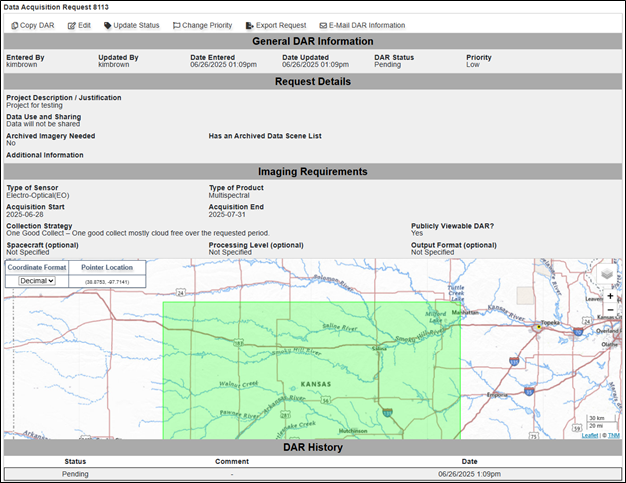Click the Export Request document icon

click(250, 26)
